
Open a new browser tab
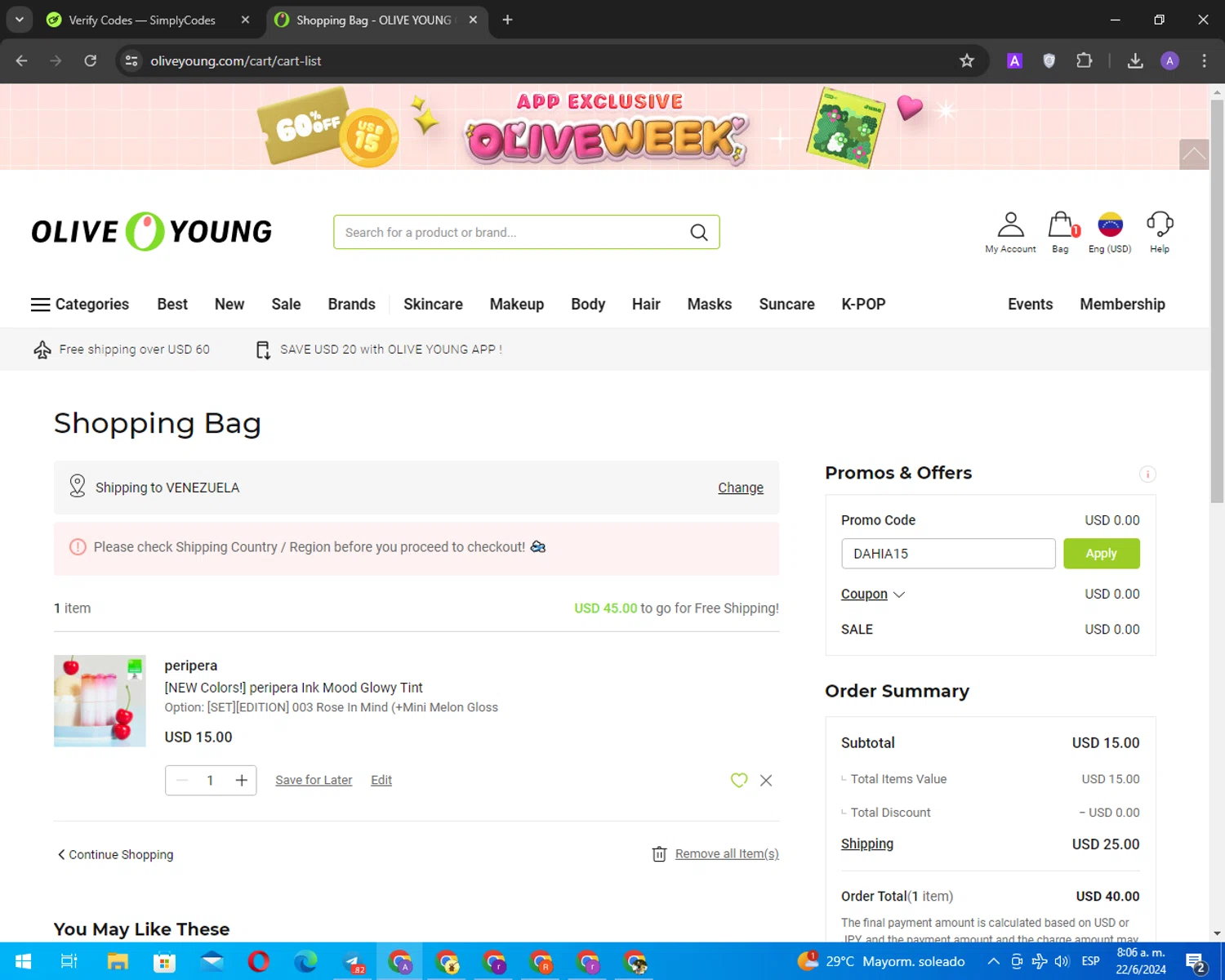[507, 20]
